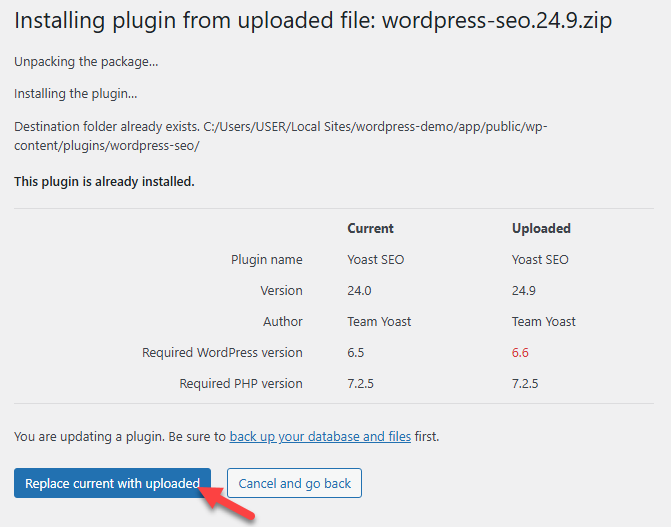Click the Required PHP version label

[x=241, y=384]
